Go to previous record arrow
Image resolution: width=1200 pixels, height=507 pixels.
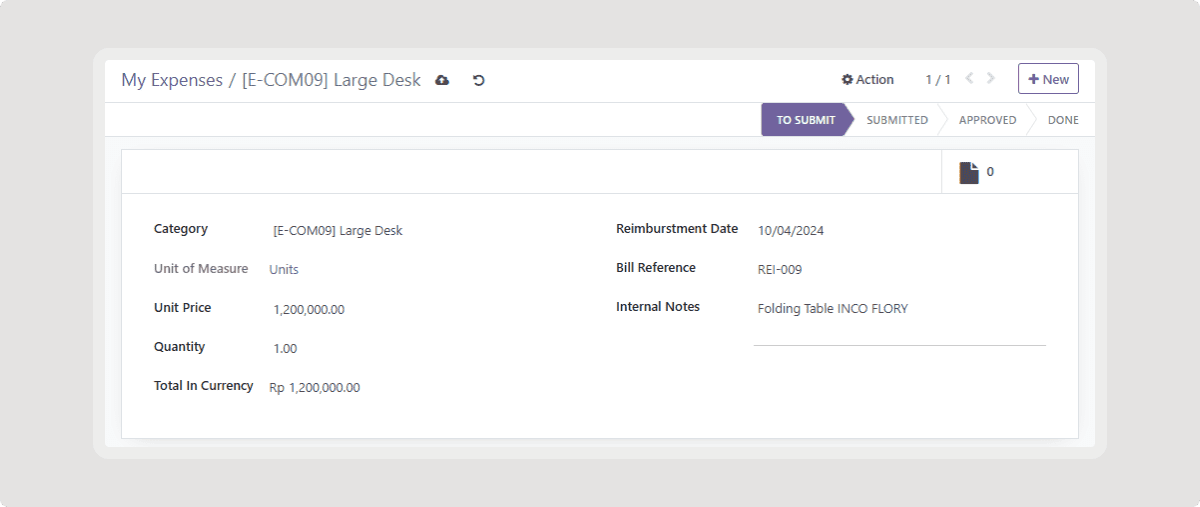[969, 79]
